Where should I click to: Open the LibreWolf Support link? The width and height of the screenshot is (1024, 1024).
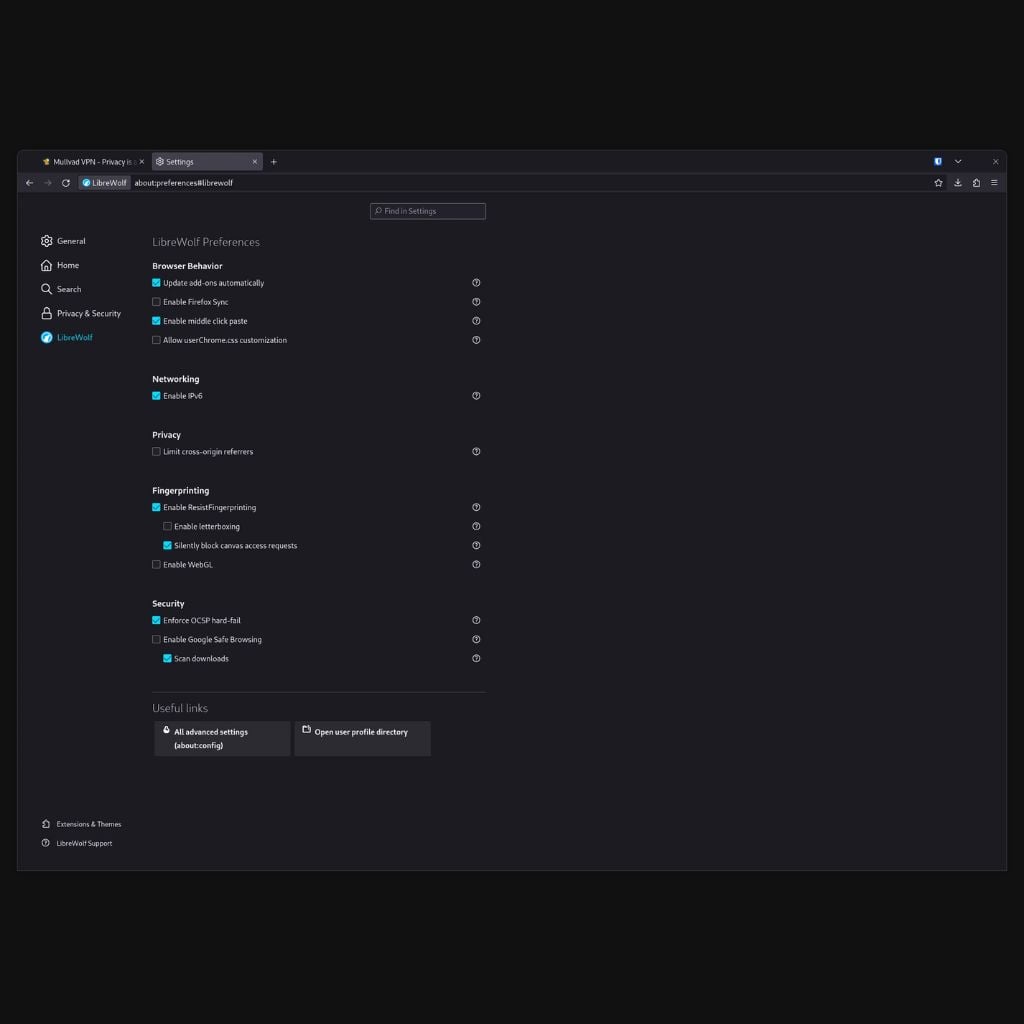(77, 843)
